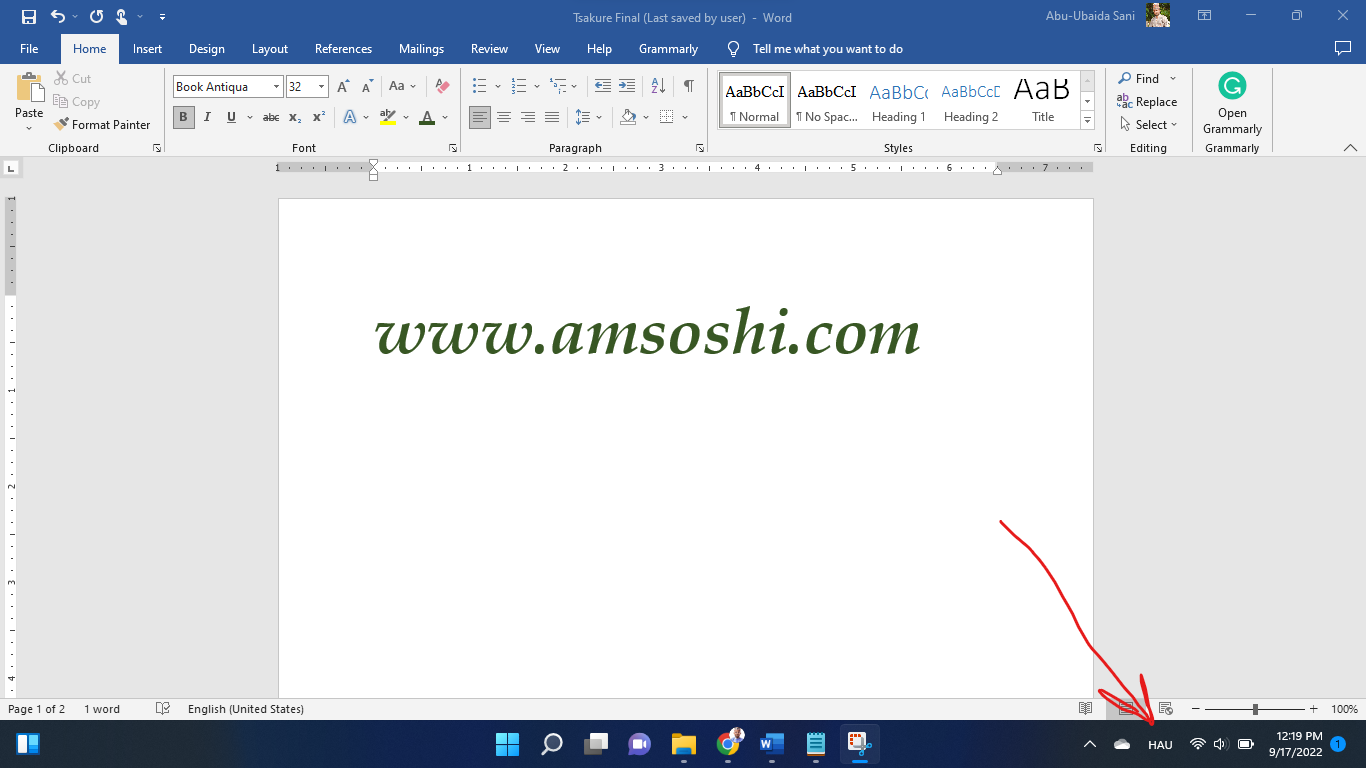Switch to the Insert tab
Viewport: 1366px width, 768px height.
[147, 49]
